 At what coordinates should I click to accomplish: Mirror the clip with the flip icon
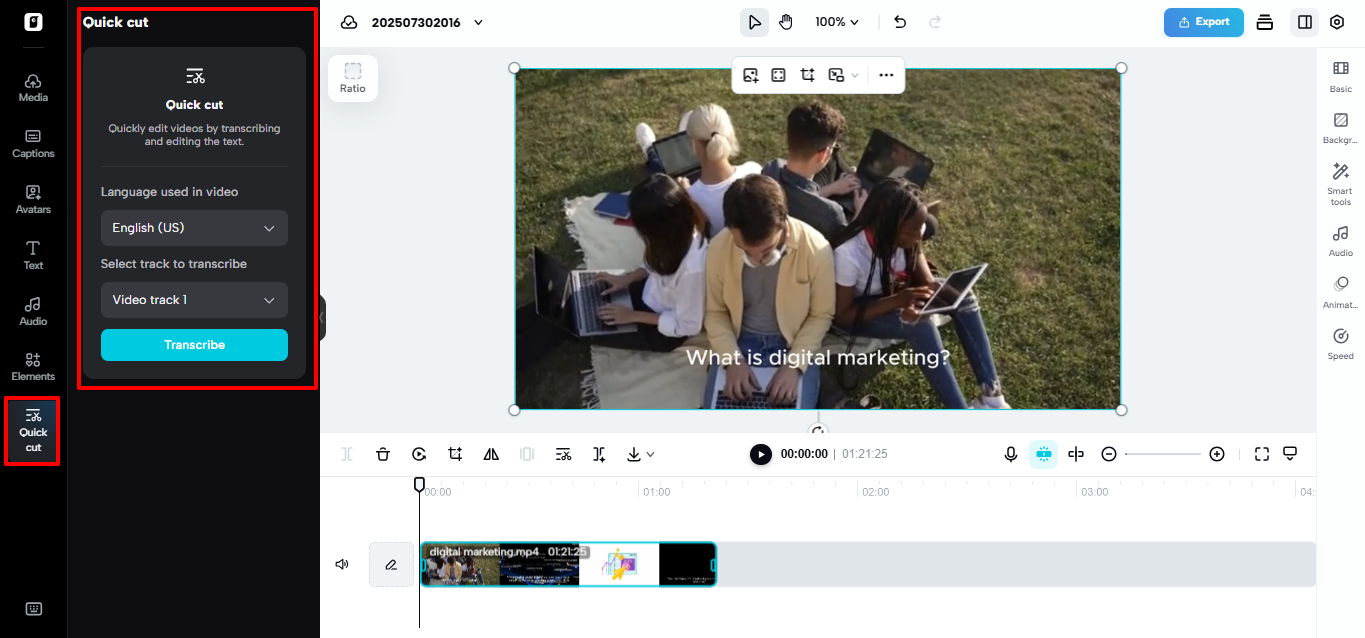[491, 453]
